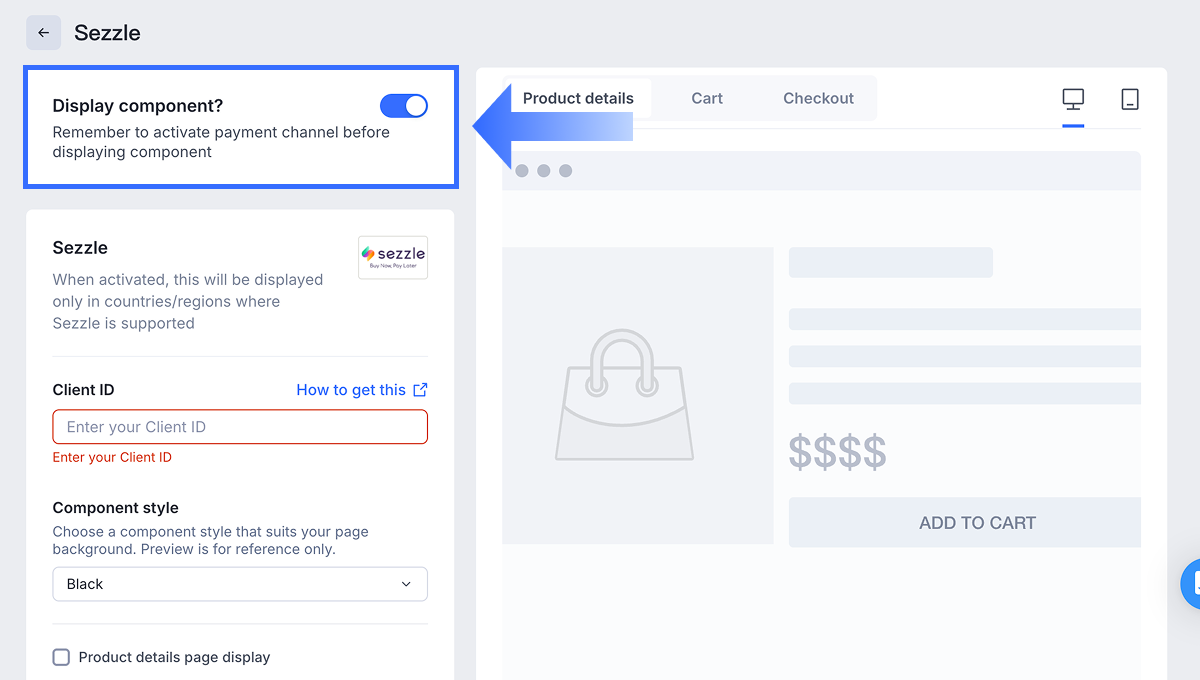Screen dimensions: 1200x680
Task: Select the Product details tab
Action: point(578,98)
